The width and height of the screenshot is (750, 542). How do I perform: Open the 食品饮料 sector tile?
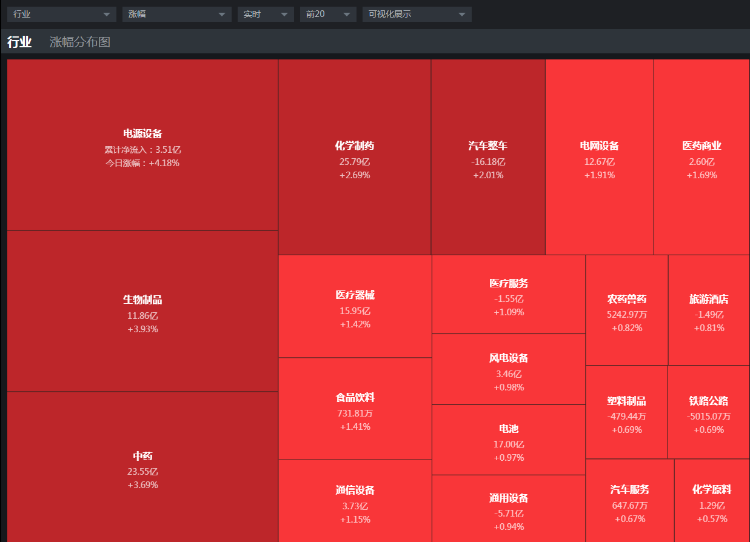pyautogui.click(x=354, y=410)
